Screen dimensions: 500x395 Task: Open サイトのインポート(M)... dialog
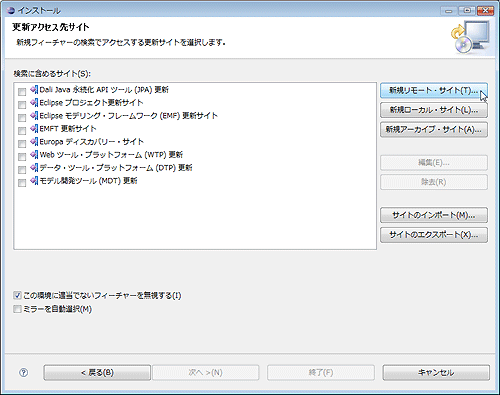[x=434, y=215]
